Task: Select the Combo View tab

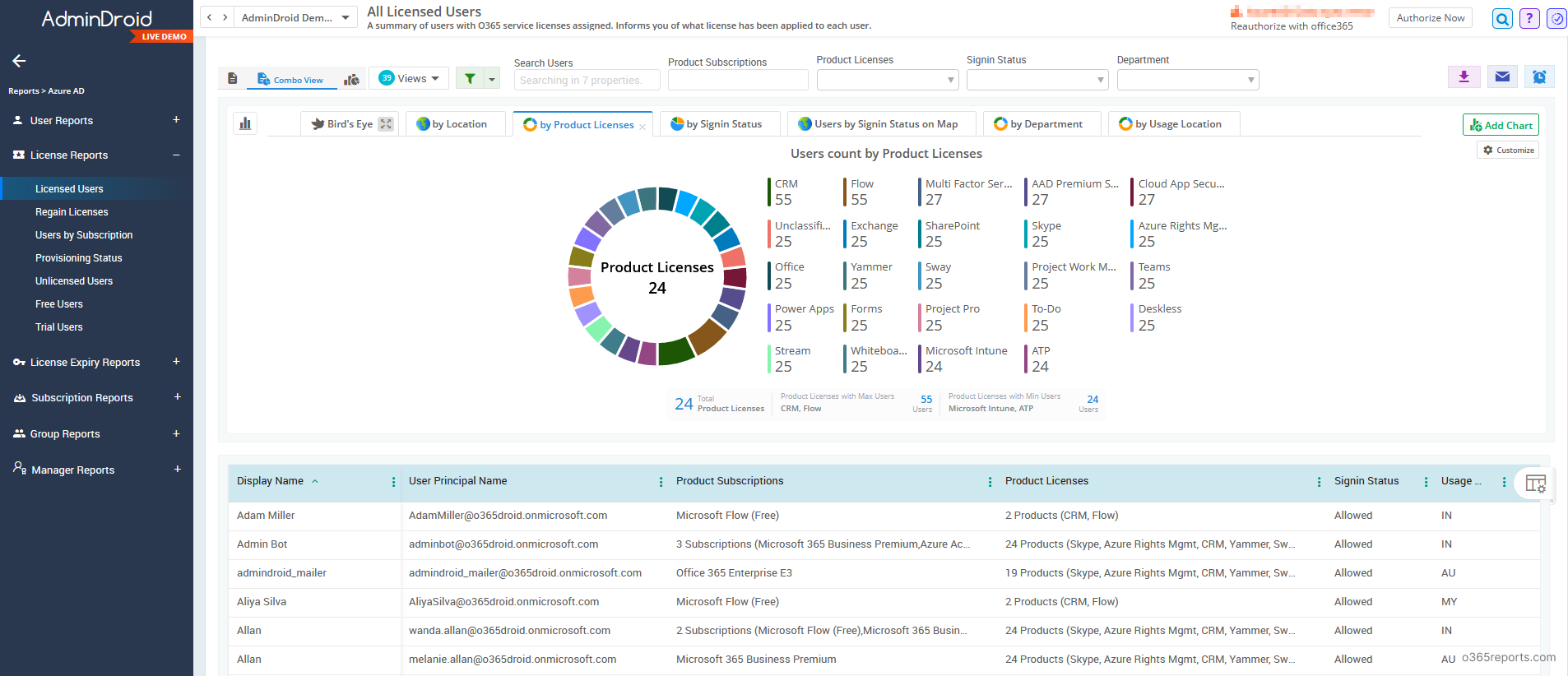Action: pos(290,79)
